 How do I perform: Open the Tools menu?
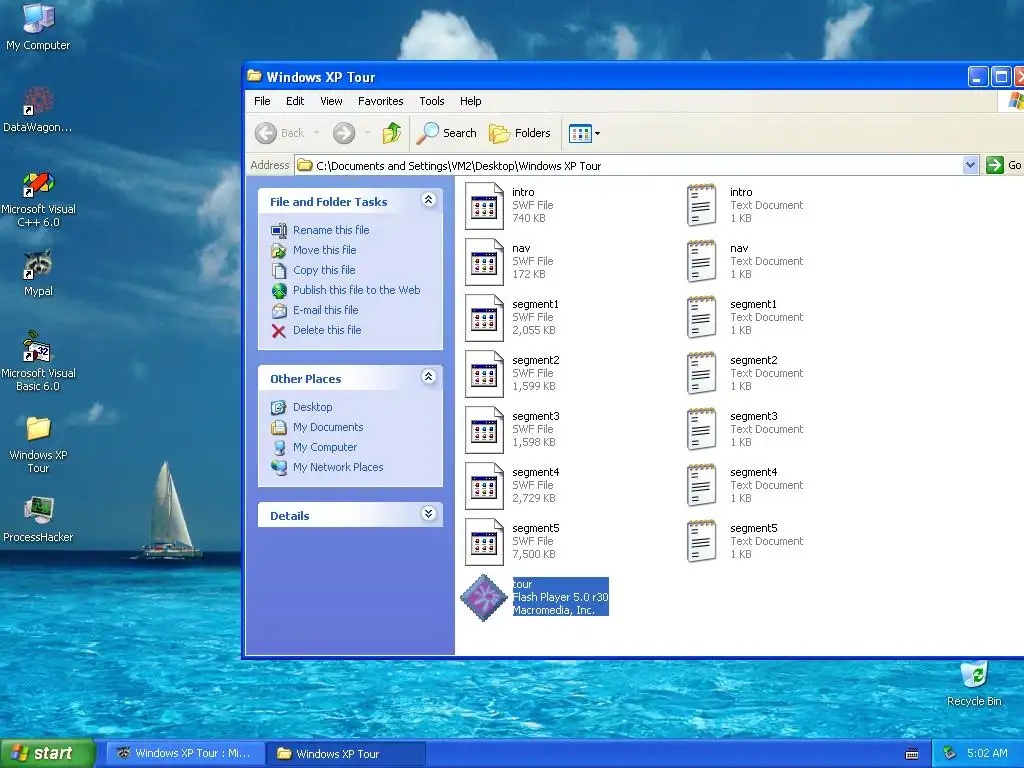point(432,101)
